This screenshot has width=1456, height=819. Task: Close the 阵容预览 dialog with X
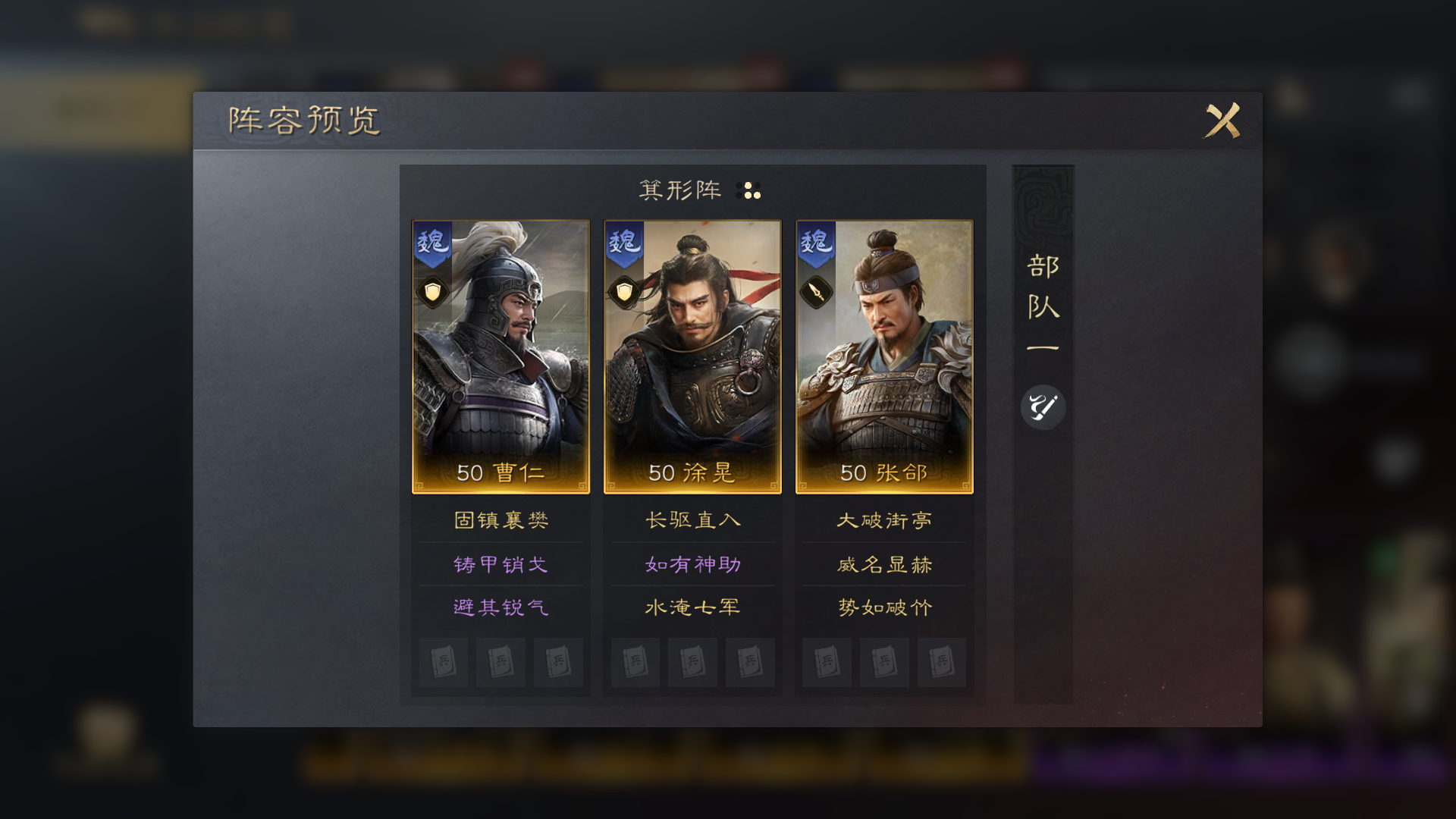click(1222, 121)
